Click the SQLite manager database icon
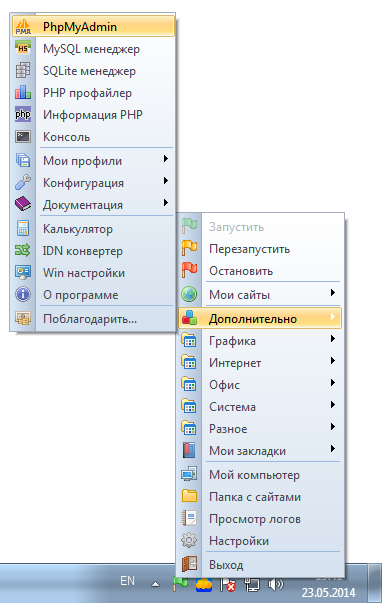 pyautogui.click(x=23, y=71)
